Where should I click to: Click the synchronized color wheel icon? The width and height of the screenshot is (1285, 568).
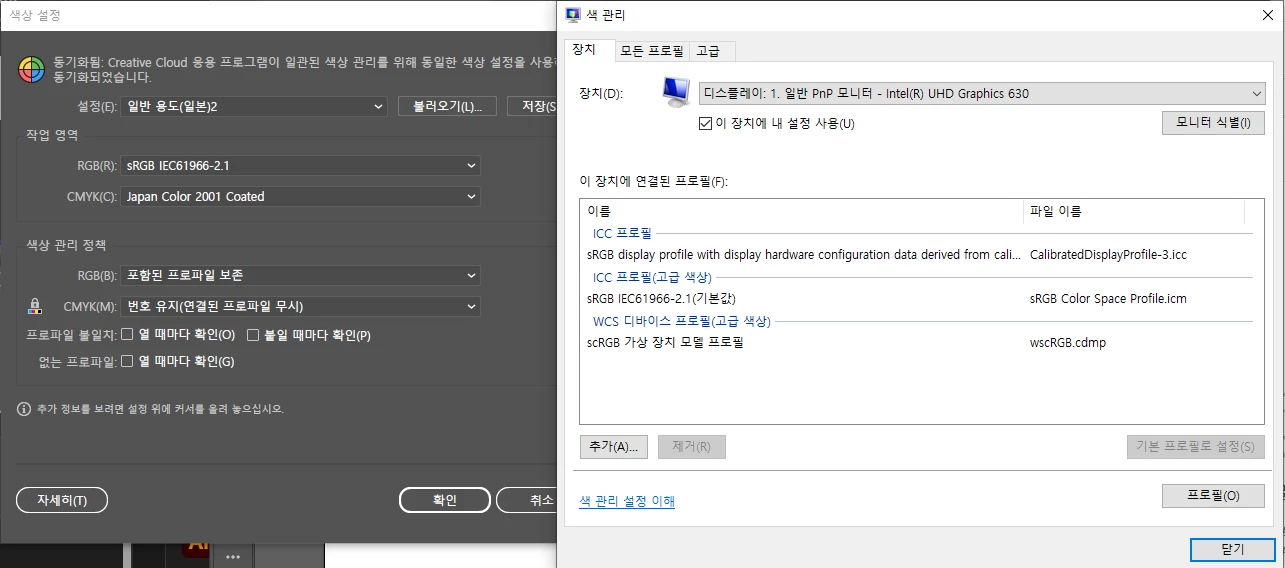click(32, 69)
